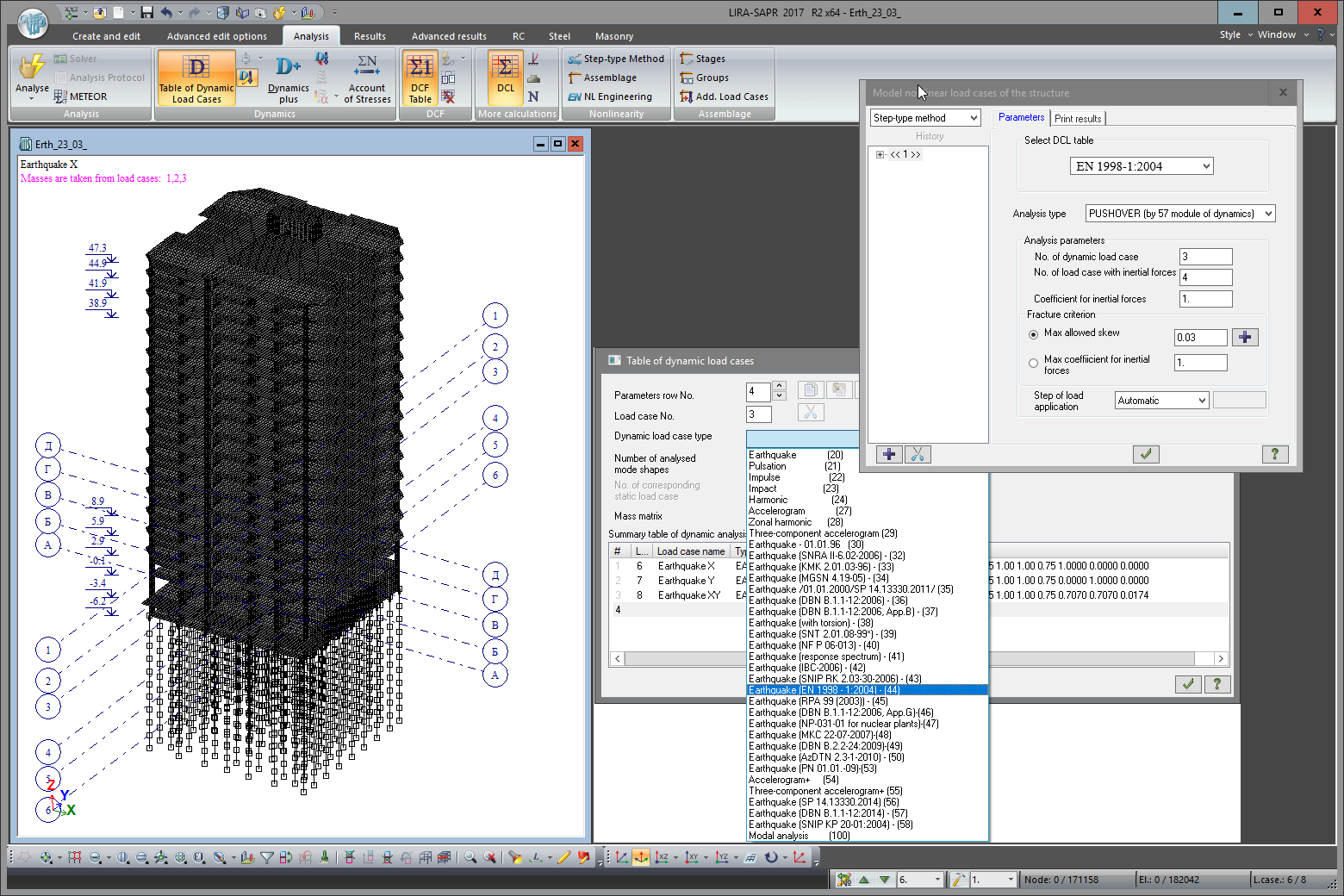1344x896 pixels.
Task: Choose Earthquake (IBC-2006) - (42) from list
Action: (807, 668)
